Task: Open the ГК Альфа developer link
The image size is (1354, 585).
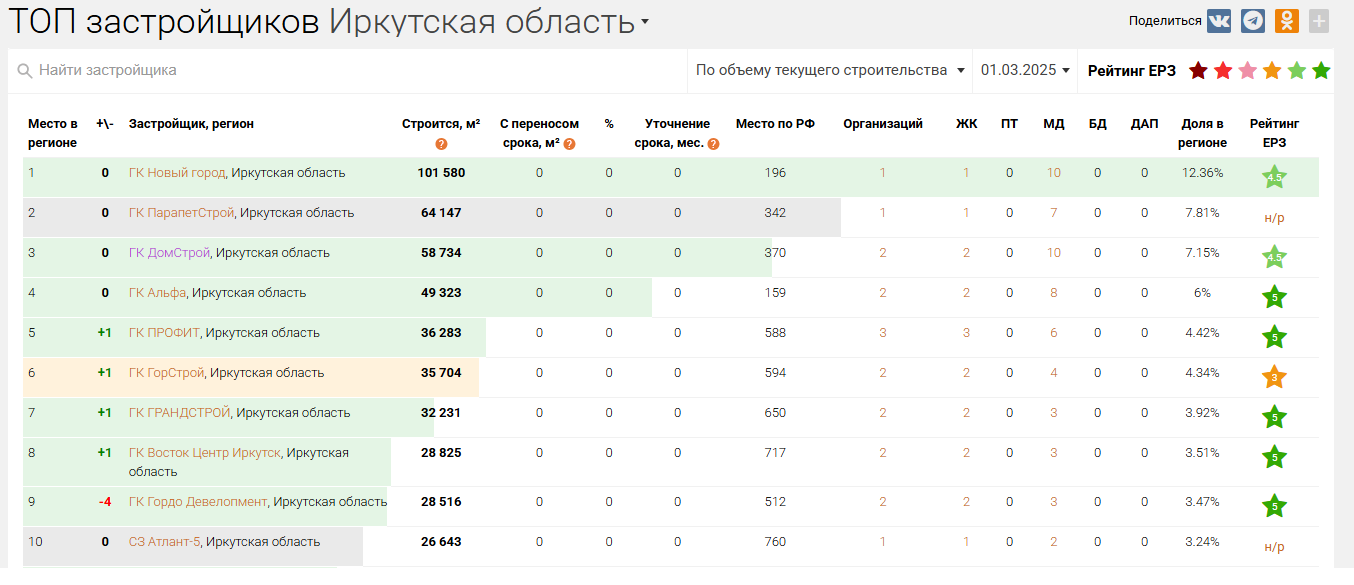Action: tap(157, 293)
